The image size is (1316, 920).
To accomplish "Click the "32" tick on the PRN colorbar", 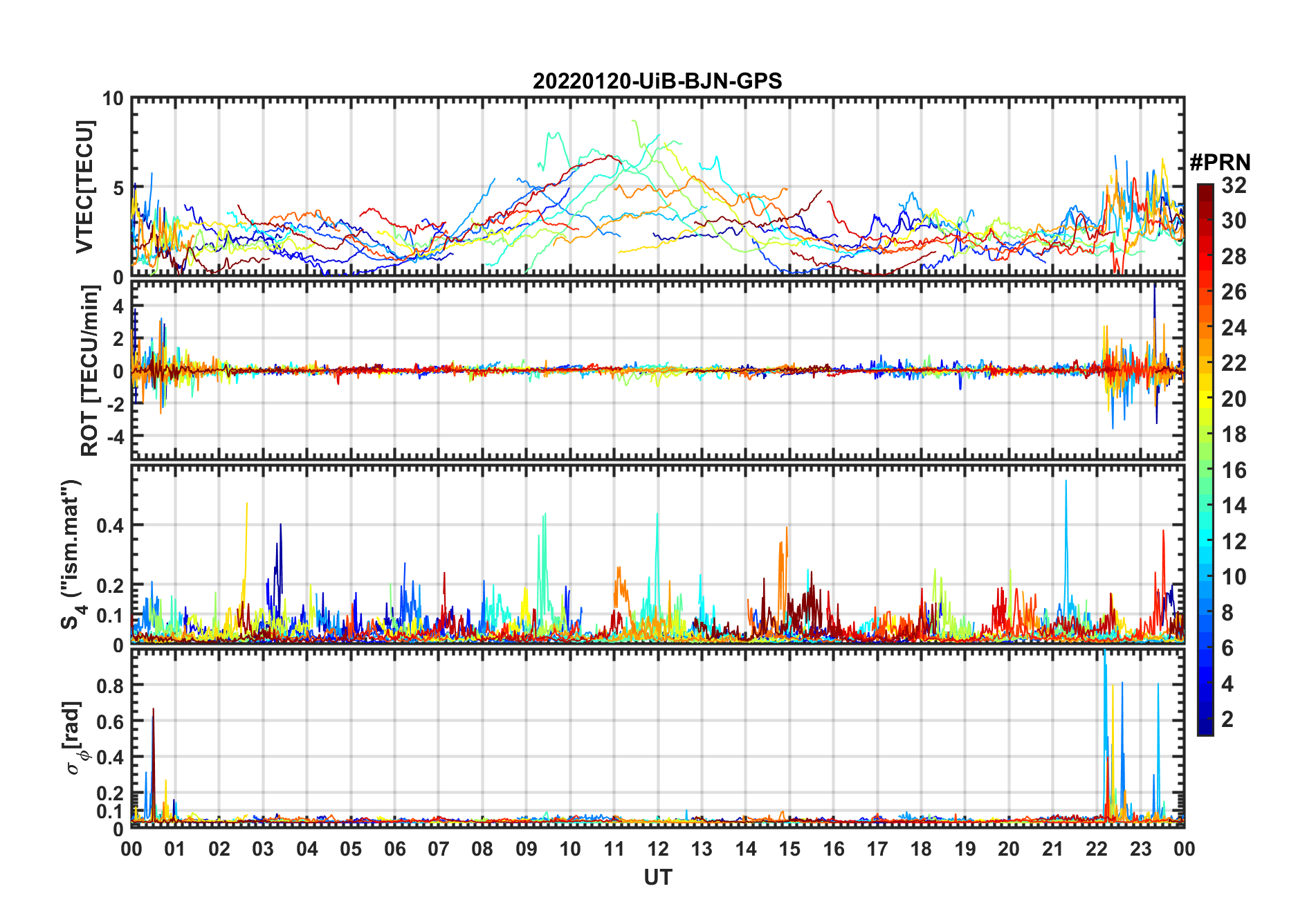I will pyautogui.click(x=1234, y=185).
